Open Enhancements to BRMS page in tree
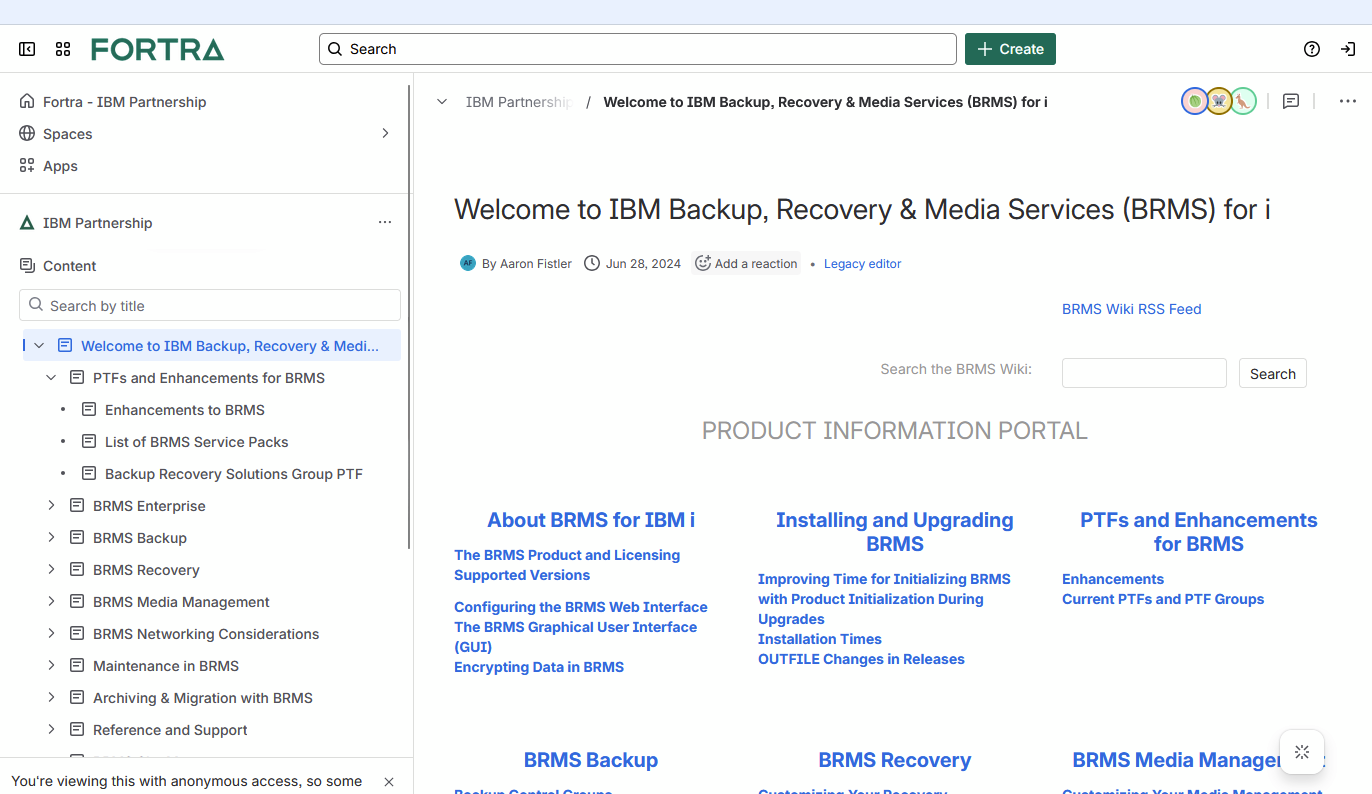 coord(185,410)
